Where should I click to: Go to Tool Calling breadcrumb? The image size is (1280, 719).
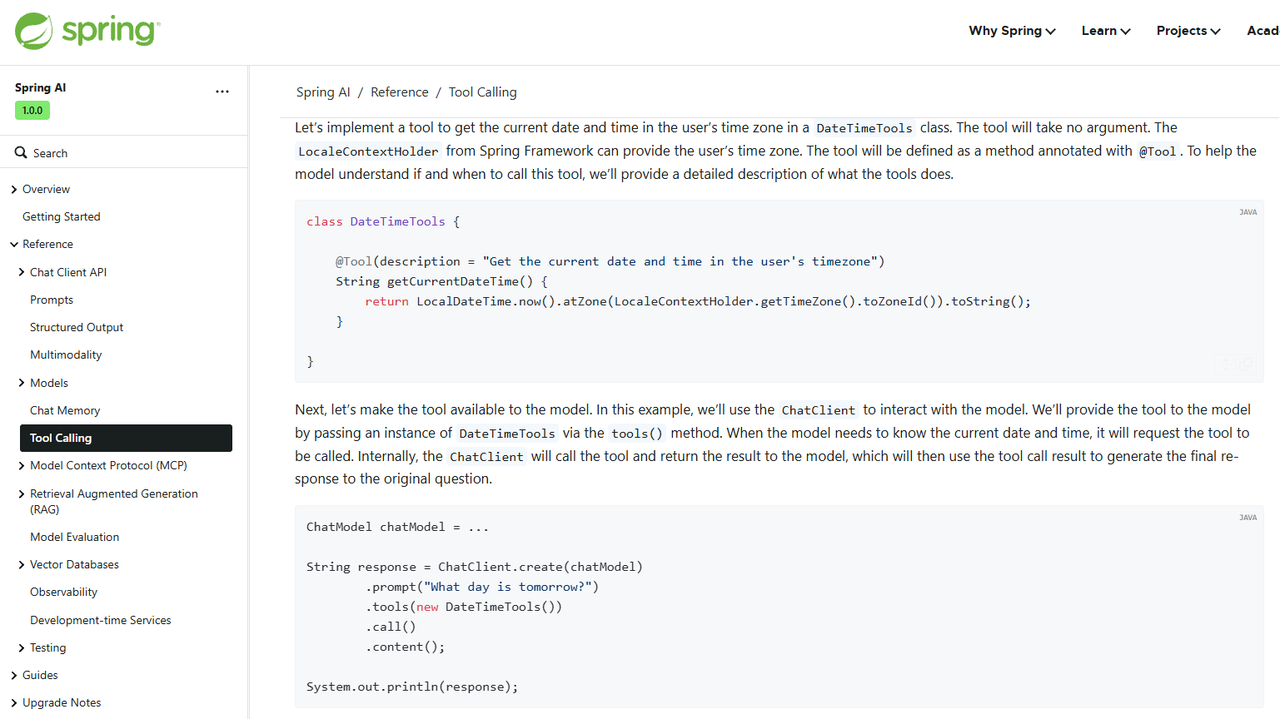point(483,92)
